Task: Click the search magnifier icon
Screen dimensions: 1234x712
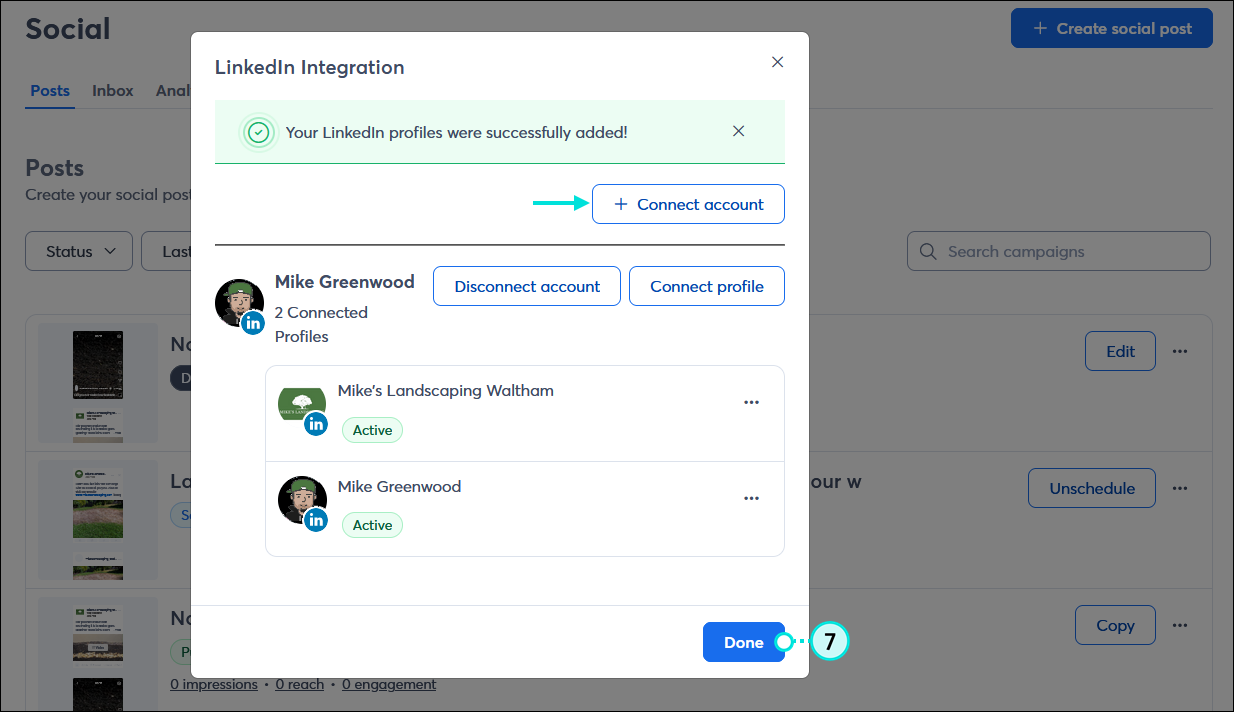Action: (928, 252)
